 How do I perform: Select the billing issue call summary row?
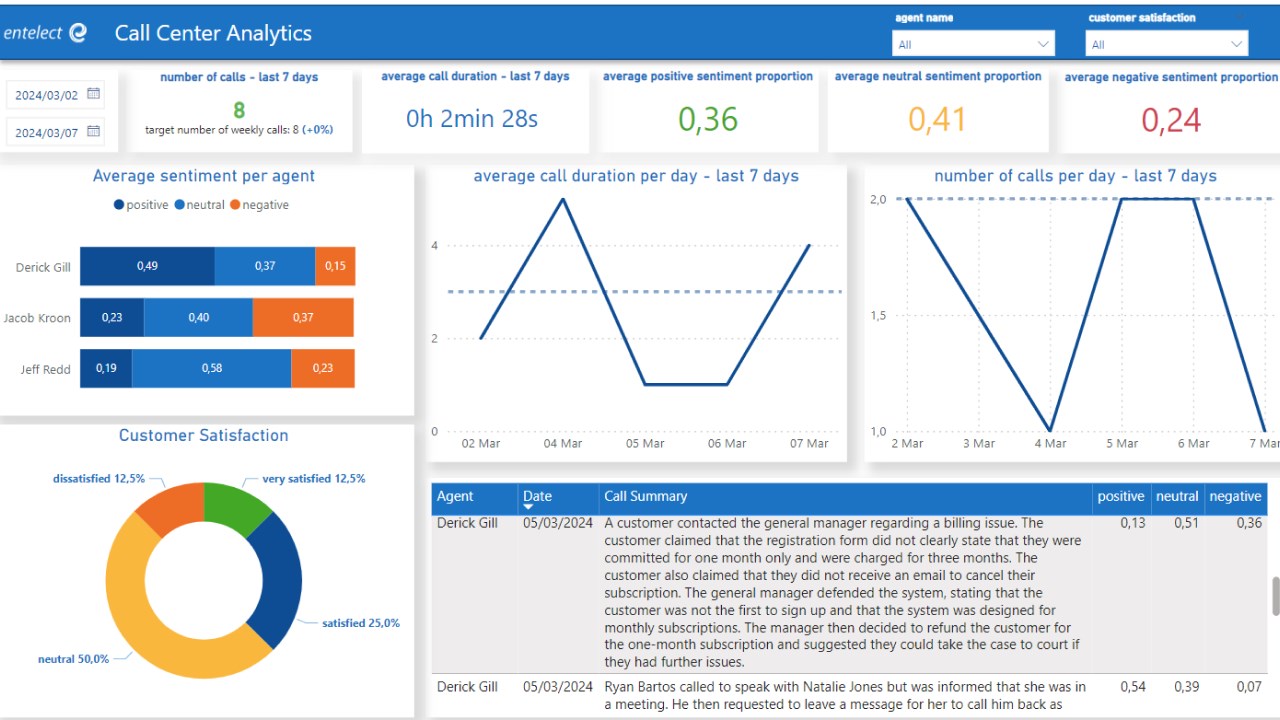point(849,594)
